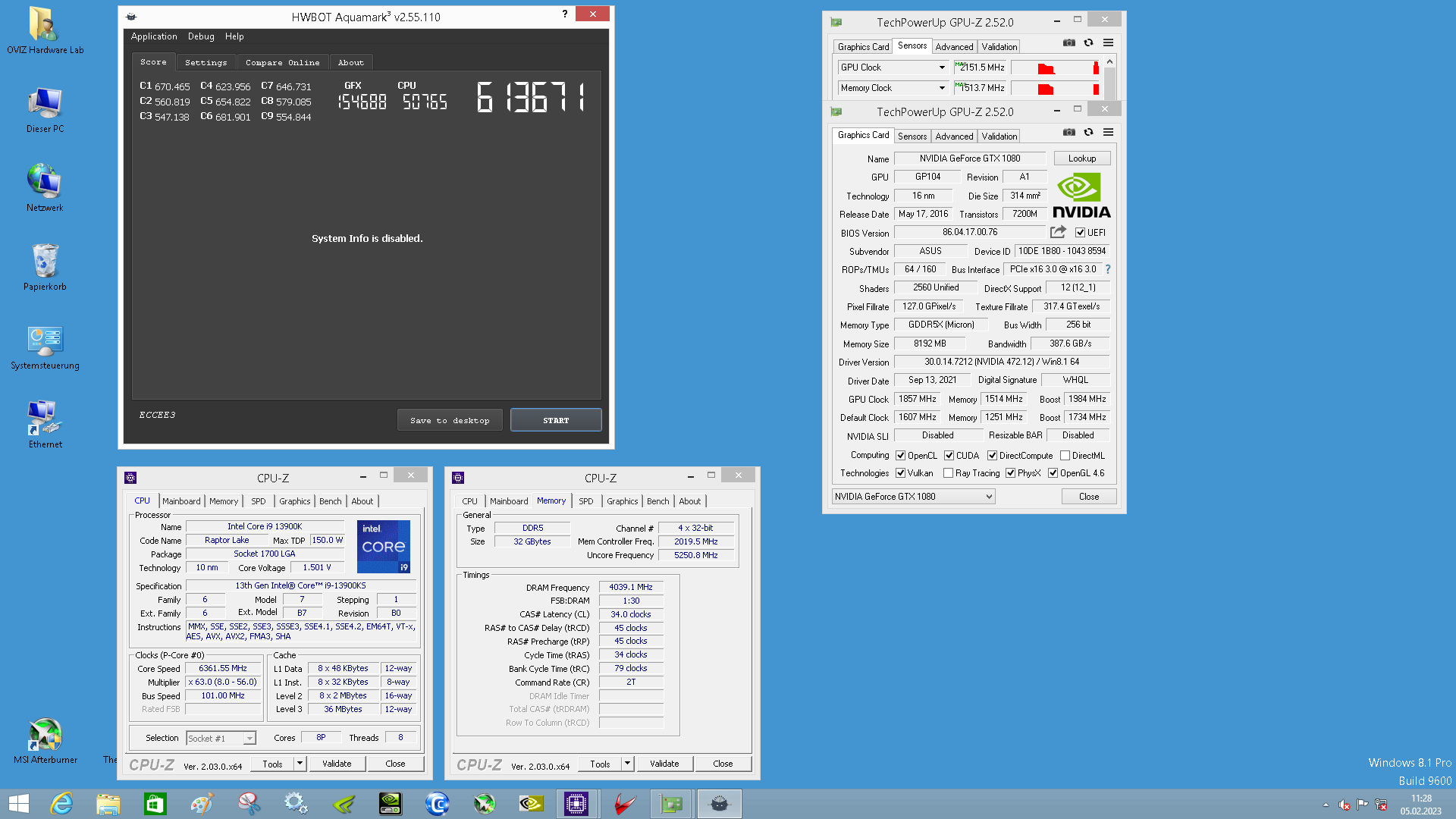Screen dimensions: 1456x819
Task: Select the Netzwerk desktop icon
Action: [45, 188]
